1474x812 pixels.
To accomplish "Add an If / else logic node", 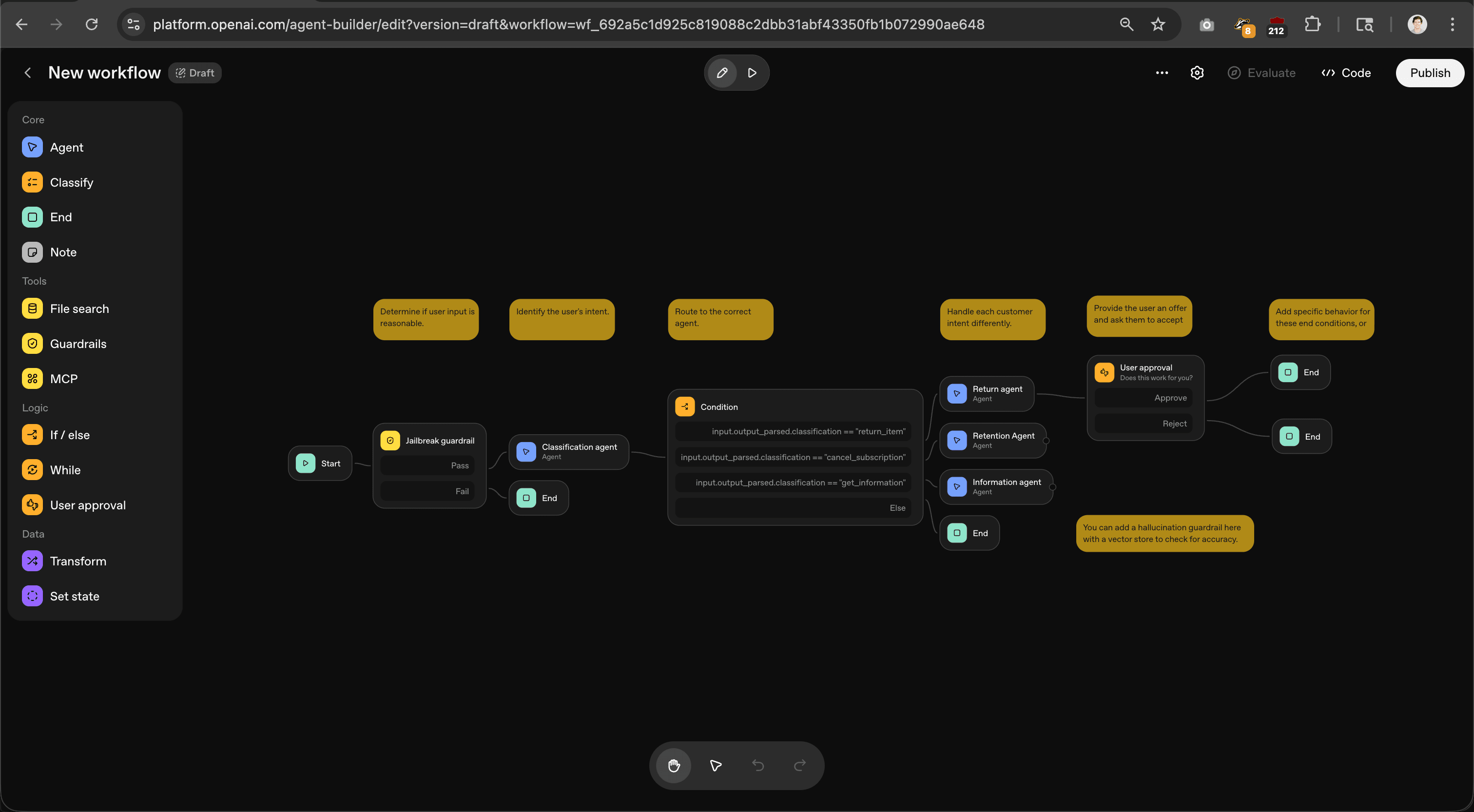I will 69,435.
